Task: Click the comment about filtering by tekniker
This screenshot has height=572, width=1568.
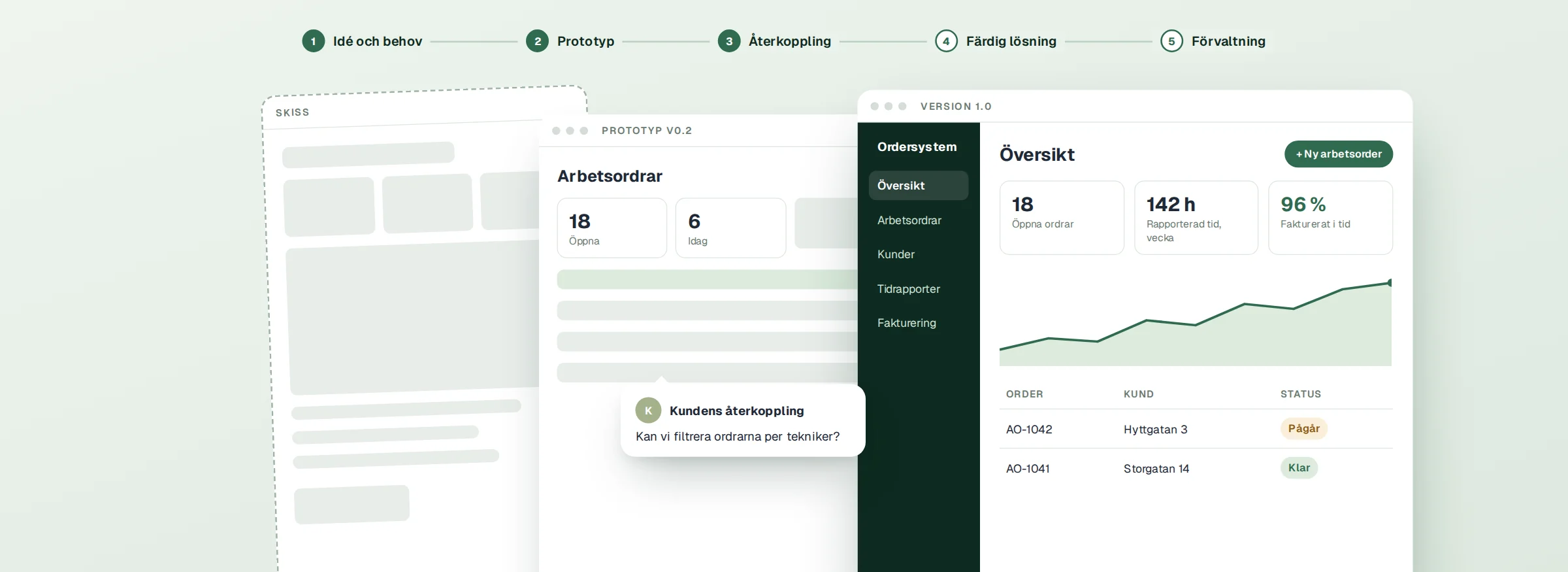Action: coord(738,437)
